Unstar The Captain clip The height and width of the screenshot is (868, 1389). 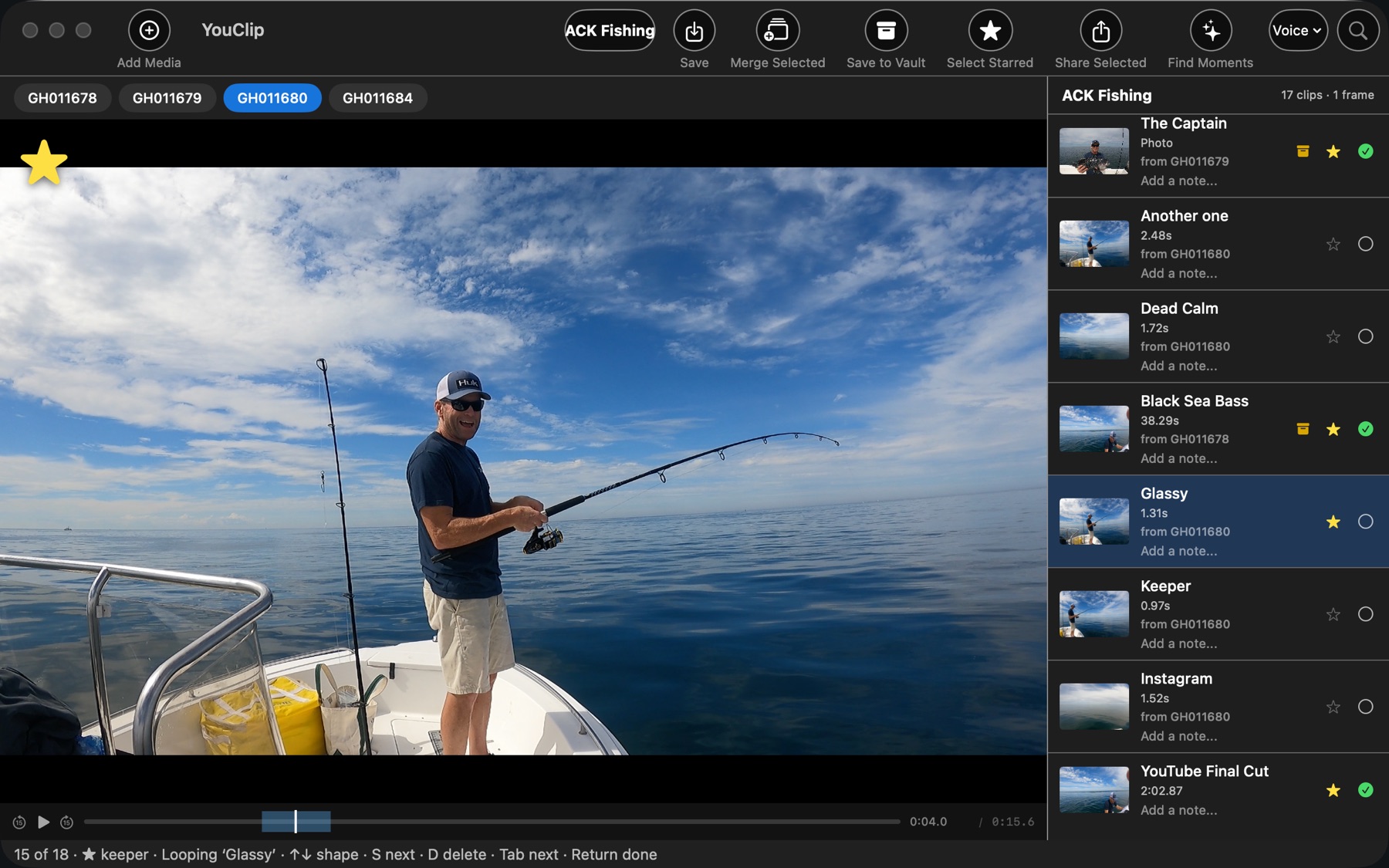point(1333,151)
